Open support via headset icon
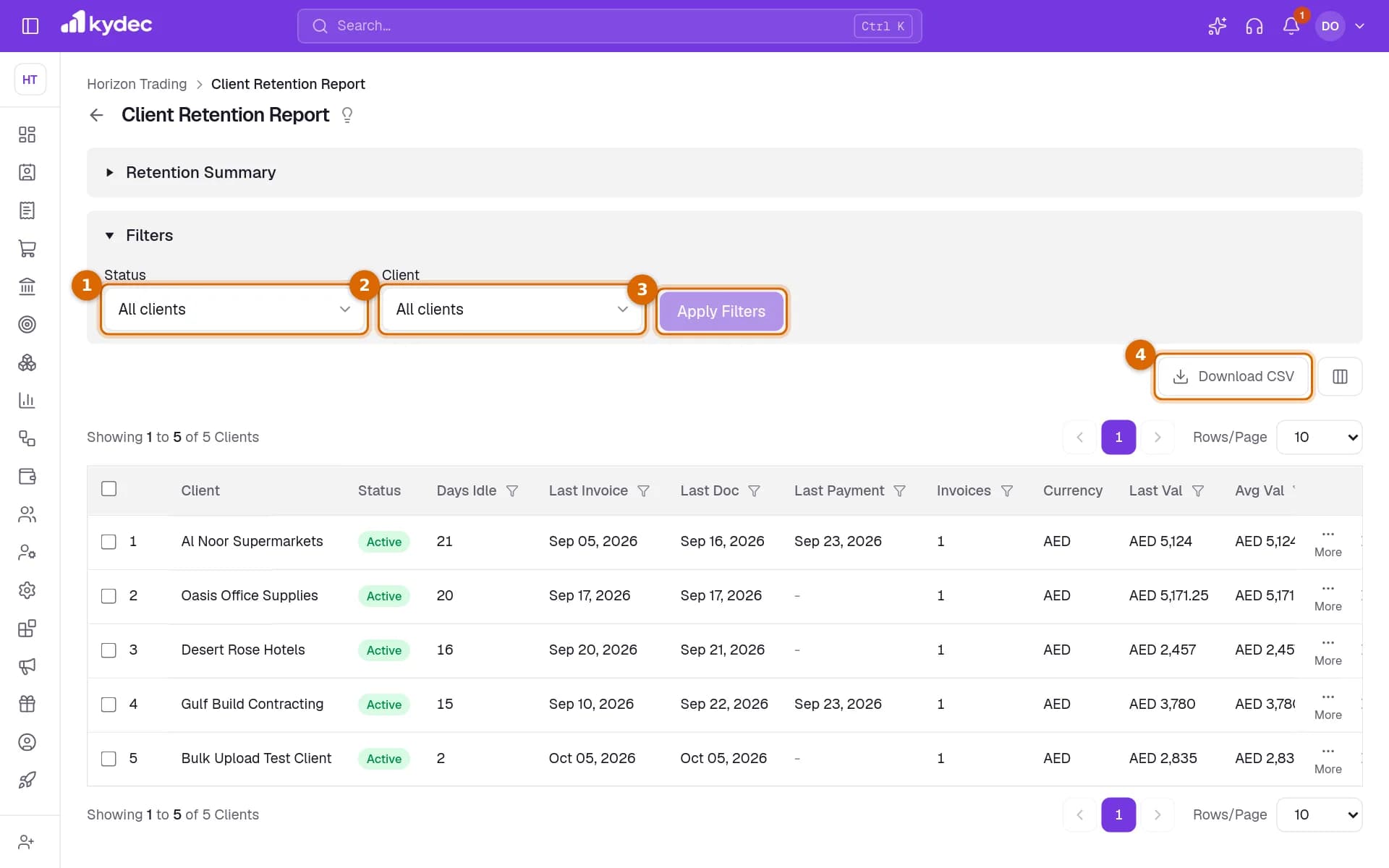Image resolution: width=1389 pixels, height=868 pixels. click(x=1254, y=26)
